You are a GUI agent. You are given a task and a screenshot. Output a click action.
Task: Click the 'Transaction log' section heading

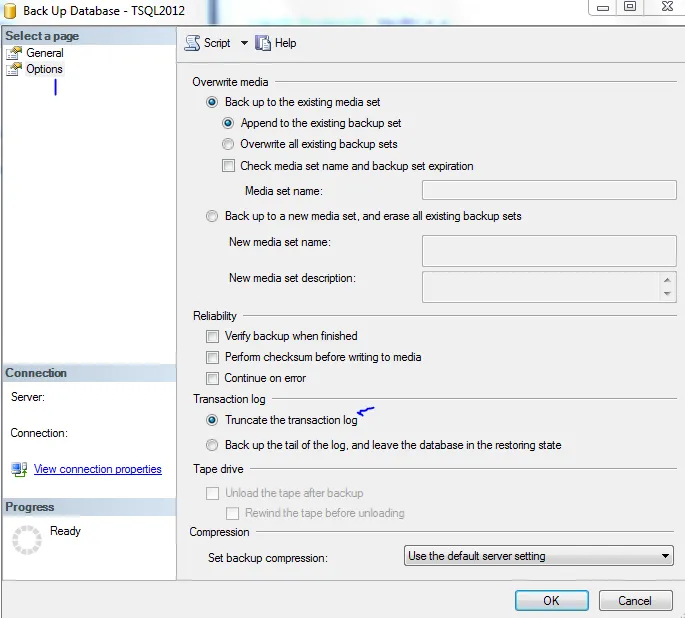(229, 399)
